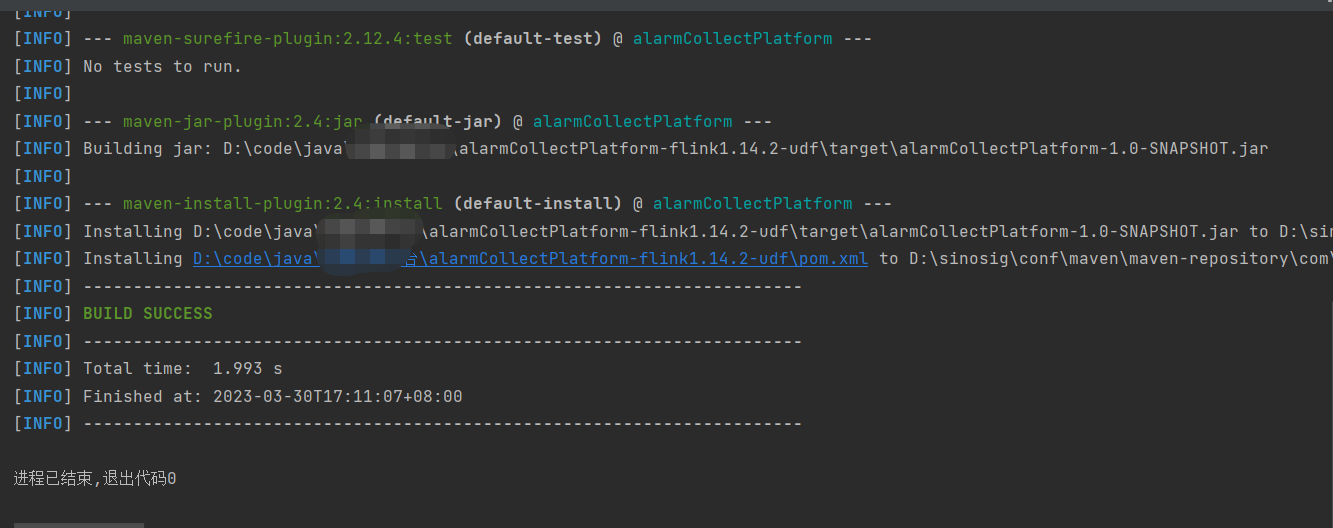Click D:\sinosig\conf\maven path on pom.xml line
The image size is (1333, 528).
coord(1010,258)
